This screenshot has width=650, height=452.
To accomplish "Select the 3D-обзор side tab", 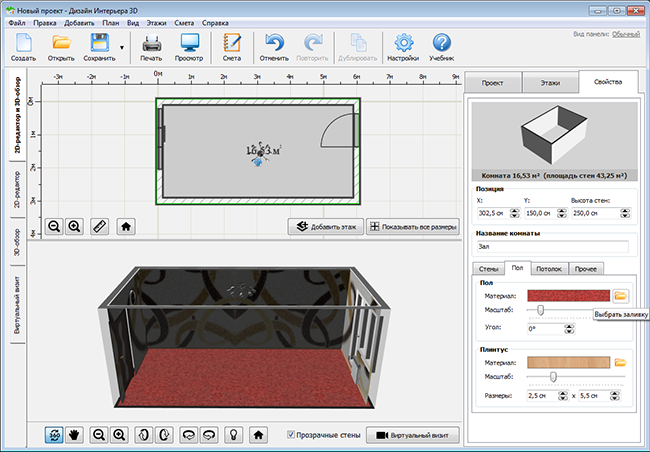I will 17,242.
